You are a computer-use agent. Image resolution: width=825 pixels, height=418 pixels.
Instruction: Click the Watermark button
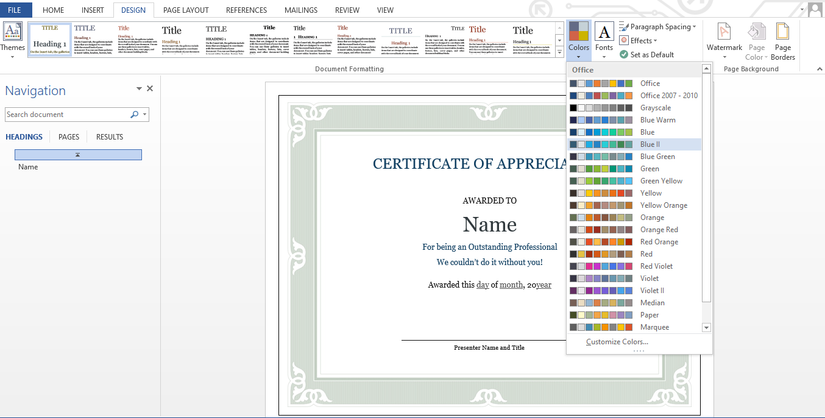click(724, 38)
